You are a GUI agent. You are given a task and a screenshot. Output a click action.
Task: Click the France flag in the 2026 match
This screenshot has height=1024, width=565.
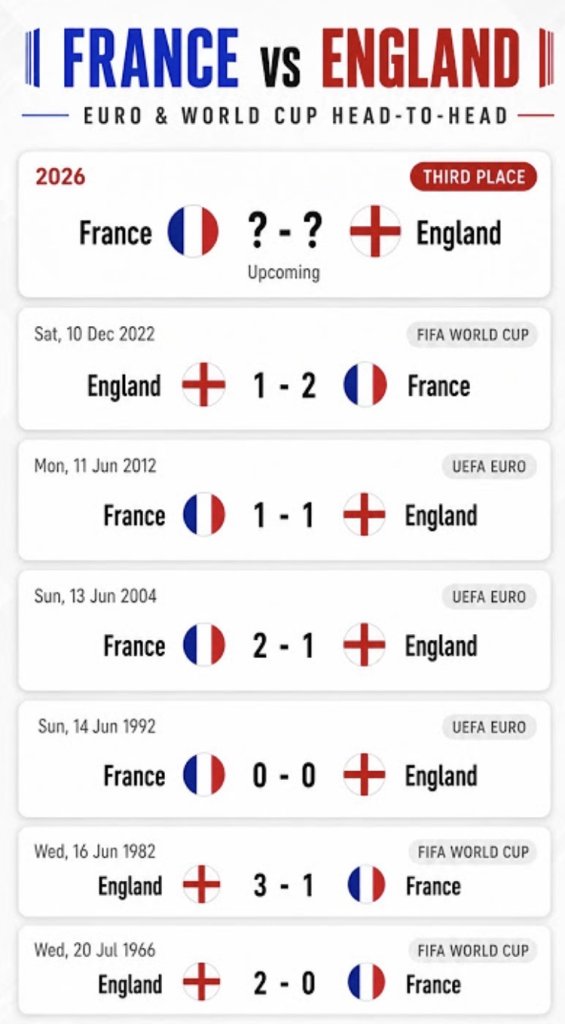193,231
